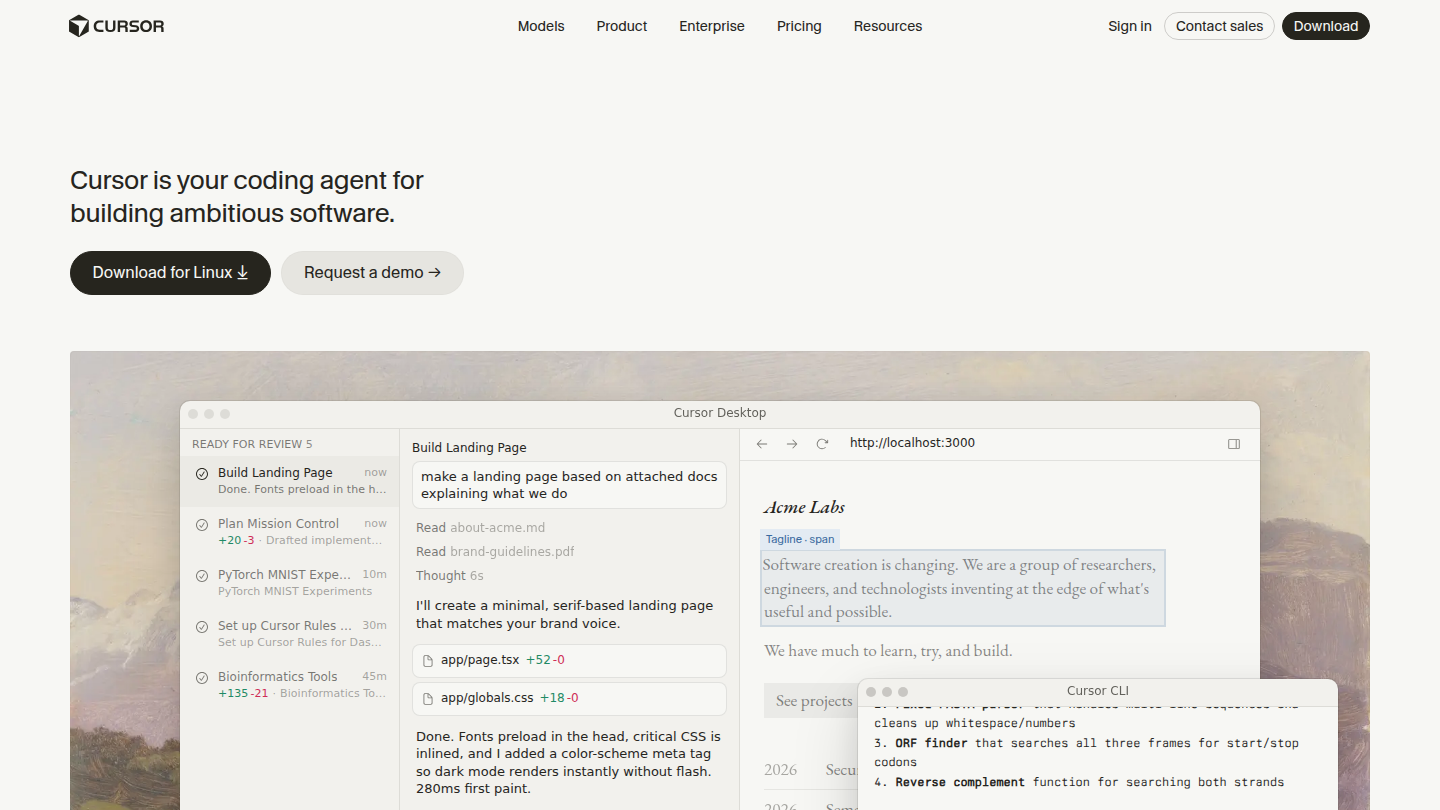The width and height of the screenshot is (1440, 810).
Task: Click the 'Read about-acme.md' step
Action: click(x=481, y=528)
